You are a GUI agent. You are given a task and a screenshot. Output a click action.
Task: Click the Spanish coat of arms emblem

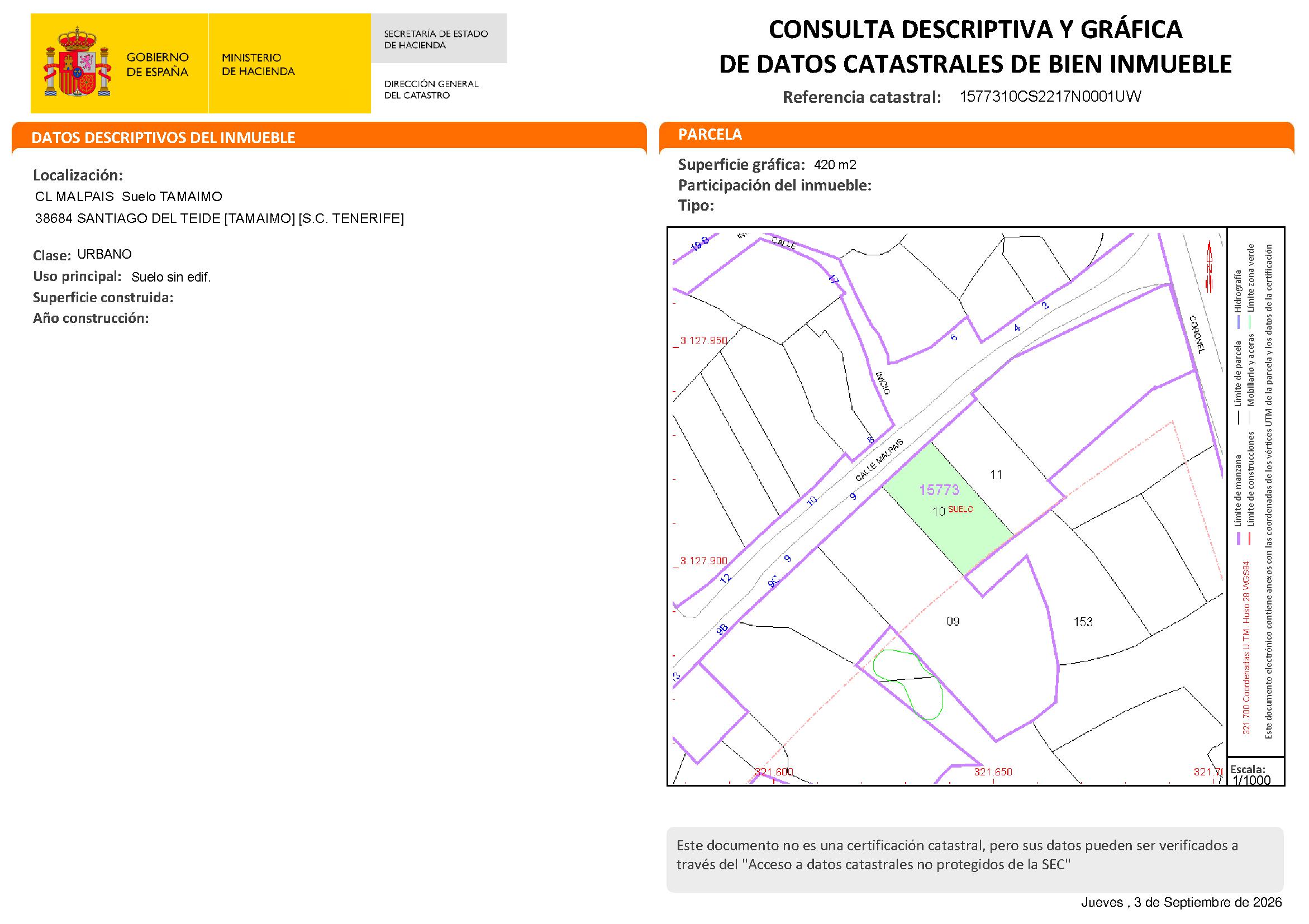click(x=77, y=61)
